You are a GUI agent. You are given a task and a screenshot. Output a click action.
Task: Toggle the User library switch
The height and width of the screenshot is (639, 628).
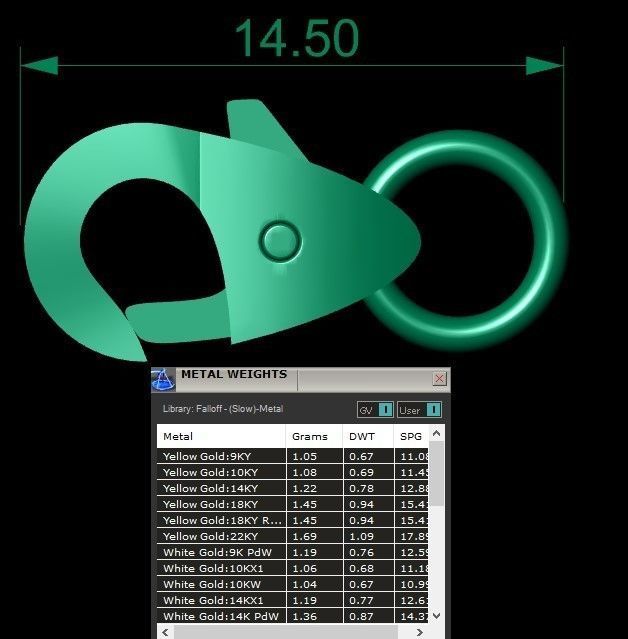pyautogui.click(x=419, y=410)
